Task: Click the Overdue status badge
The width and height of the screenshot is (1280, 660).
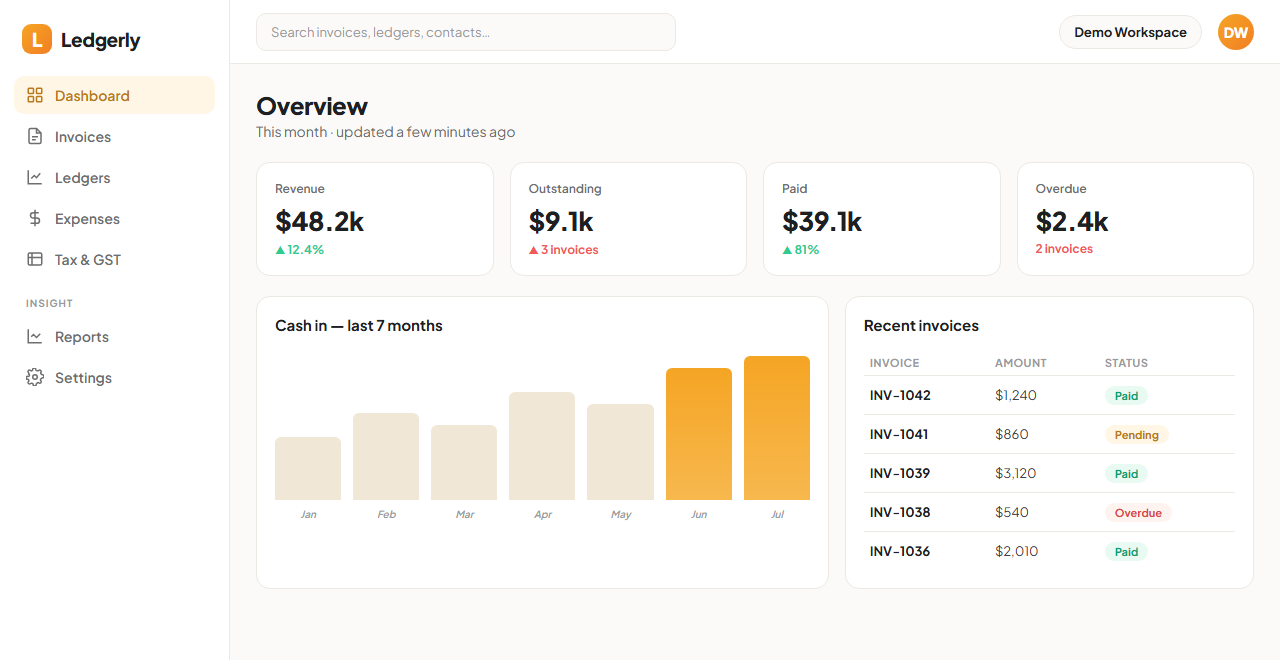Action: pos(1138,513)
